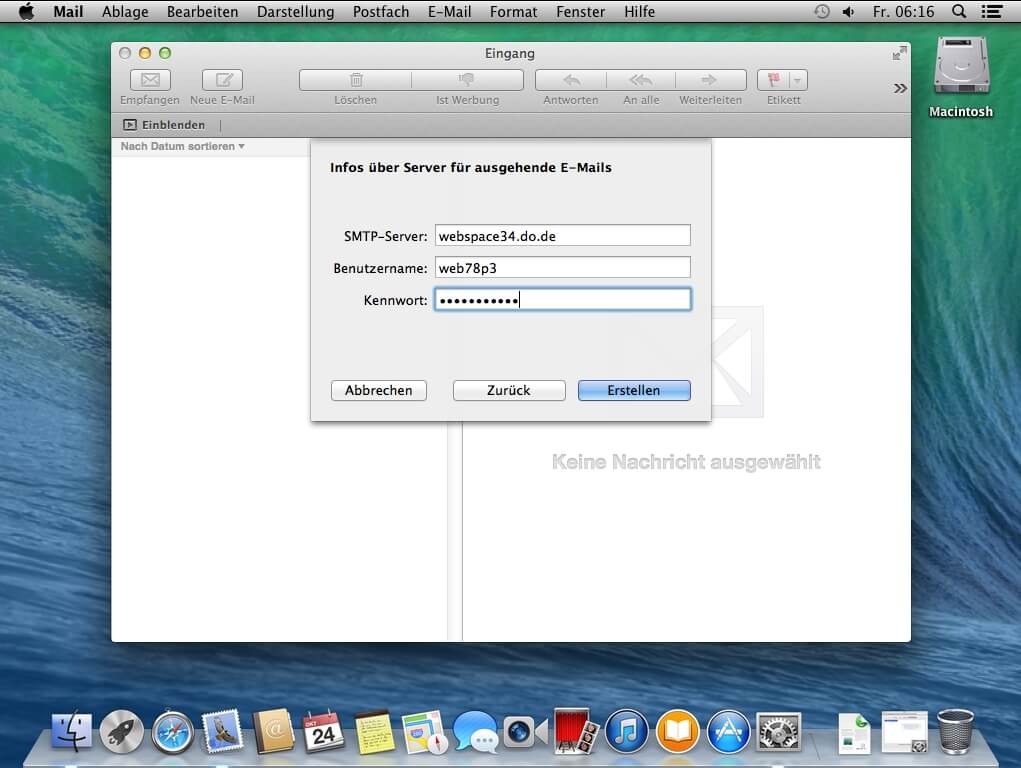The width and height of the screenshot is (1021, 768).
Task: Open App Store in the Dock
Action: (x=728, y=732)
